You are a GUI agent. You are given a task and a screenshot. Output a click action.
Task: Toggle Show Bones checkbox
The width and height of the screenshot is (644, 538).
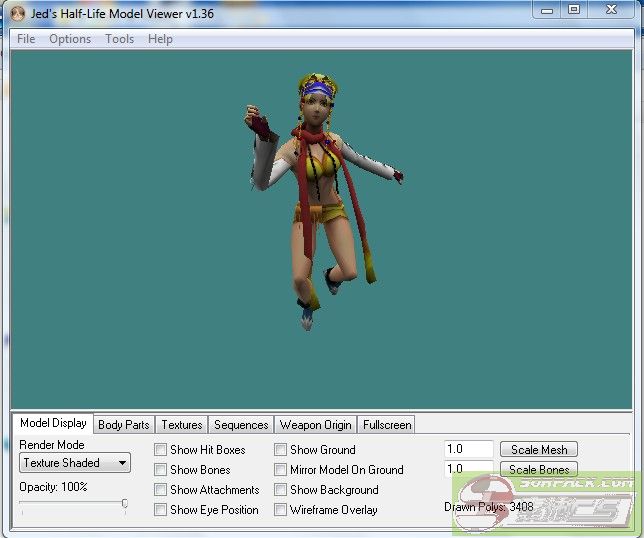tap(161, 470)
